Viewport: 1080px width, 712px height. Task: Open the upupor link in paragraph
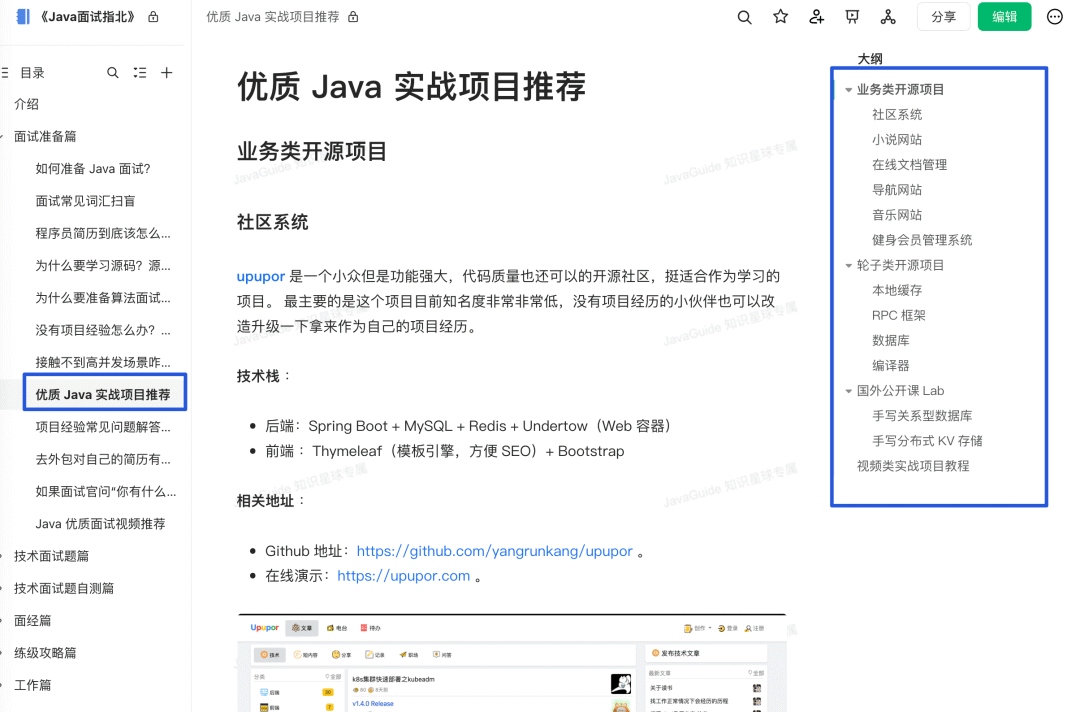[260, 276]
